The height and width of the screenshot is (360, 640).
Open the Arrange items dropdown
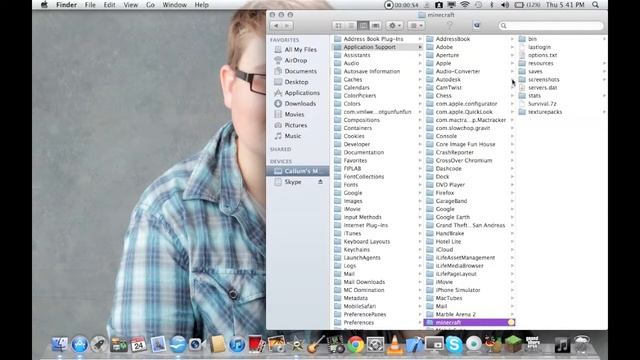pyautogui.click(x=416, y=26)
